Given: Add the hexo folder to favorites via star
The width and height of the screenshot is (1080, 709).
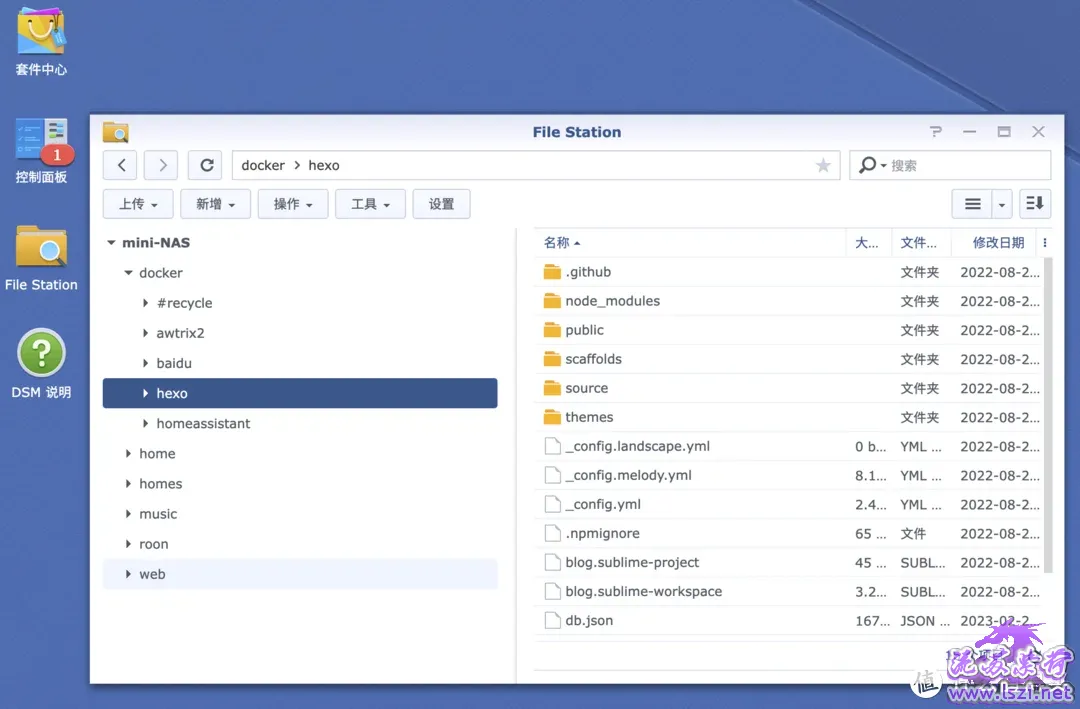Looking at the screenshot, I should pos(823,165).
